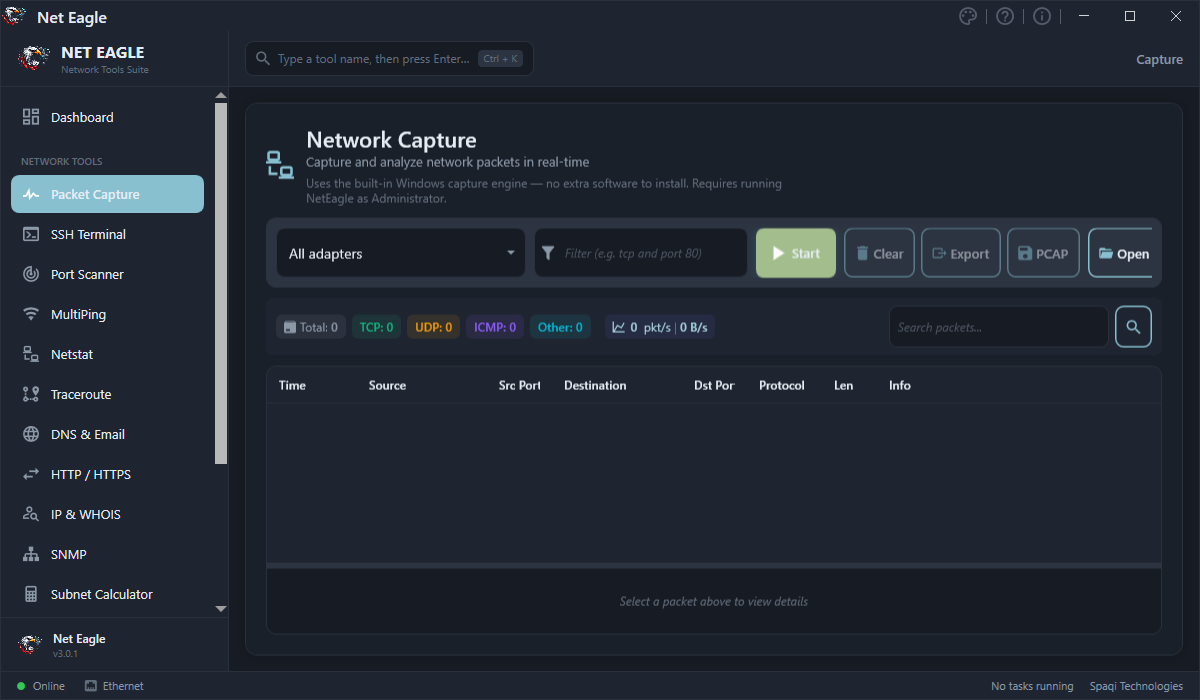Click the Port Scanner radar icon

(x=31, y=274)
